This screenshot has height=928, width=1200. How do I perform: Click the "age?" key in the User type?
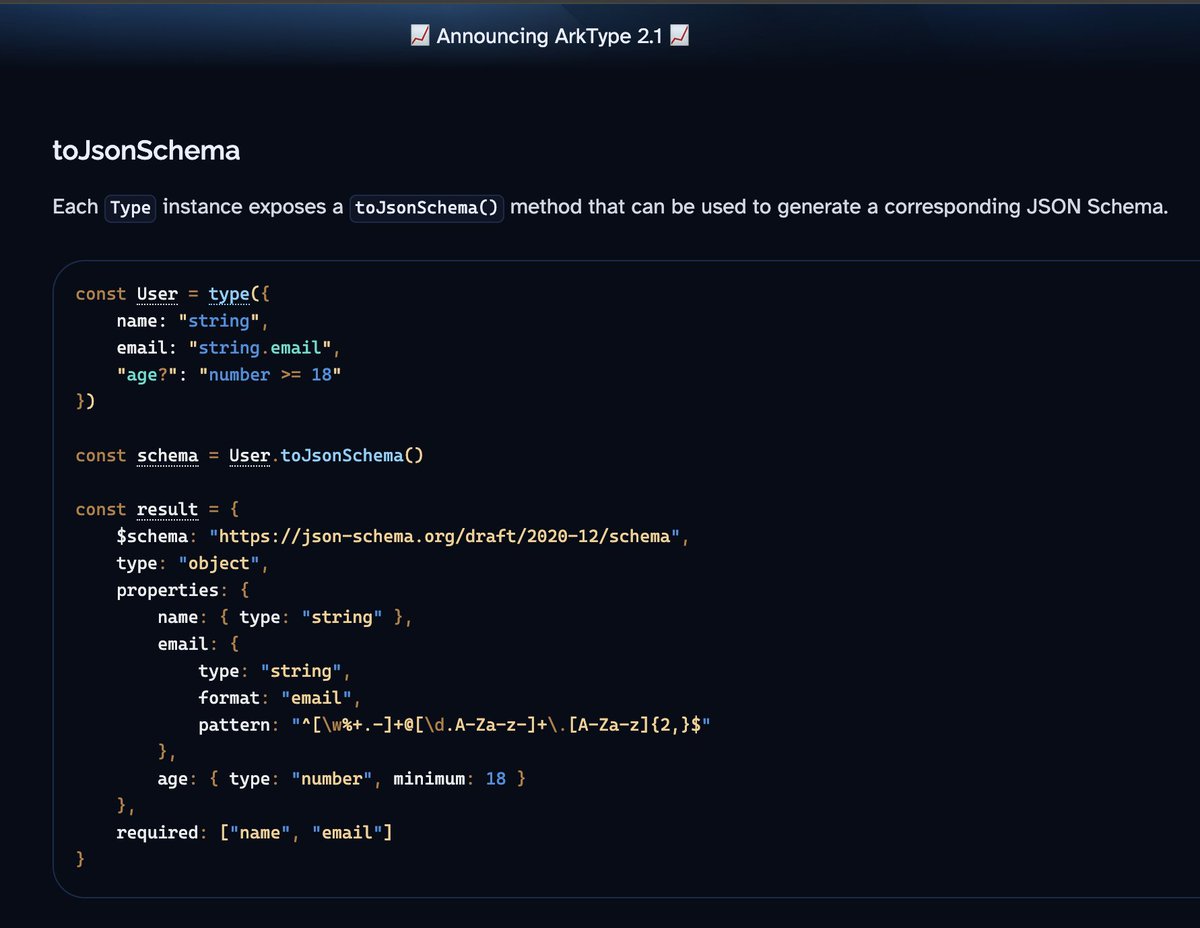click(148, 375)
